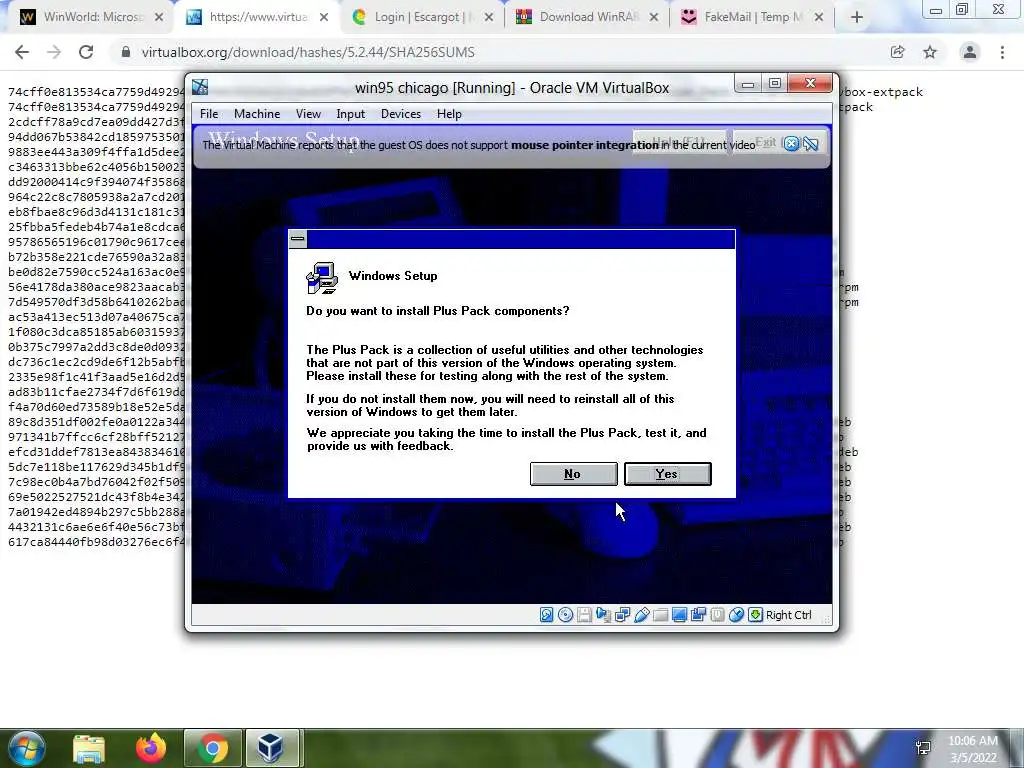Open the USB devices status icon
The width and height of the screenshot is (1024, 768).
pyautogui.click(x=641, y=615)
